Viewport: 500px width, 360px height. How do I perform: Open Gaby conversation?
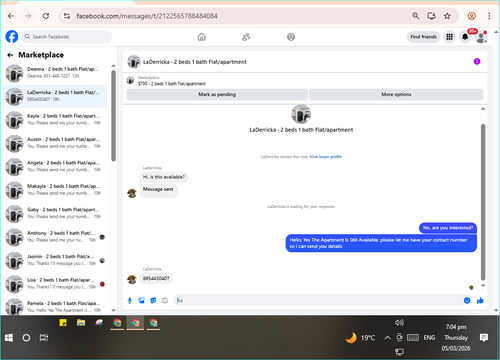tap(56, 213)
